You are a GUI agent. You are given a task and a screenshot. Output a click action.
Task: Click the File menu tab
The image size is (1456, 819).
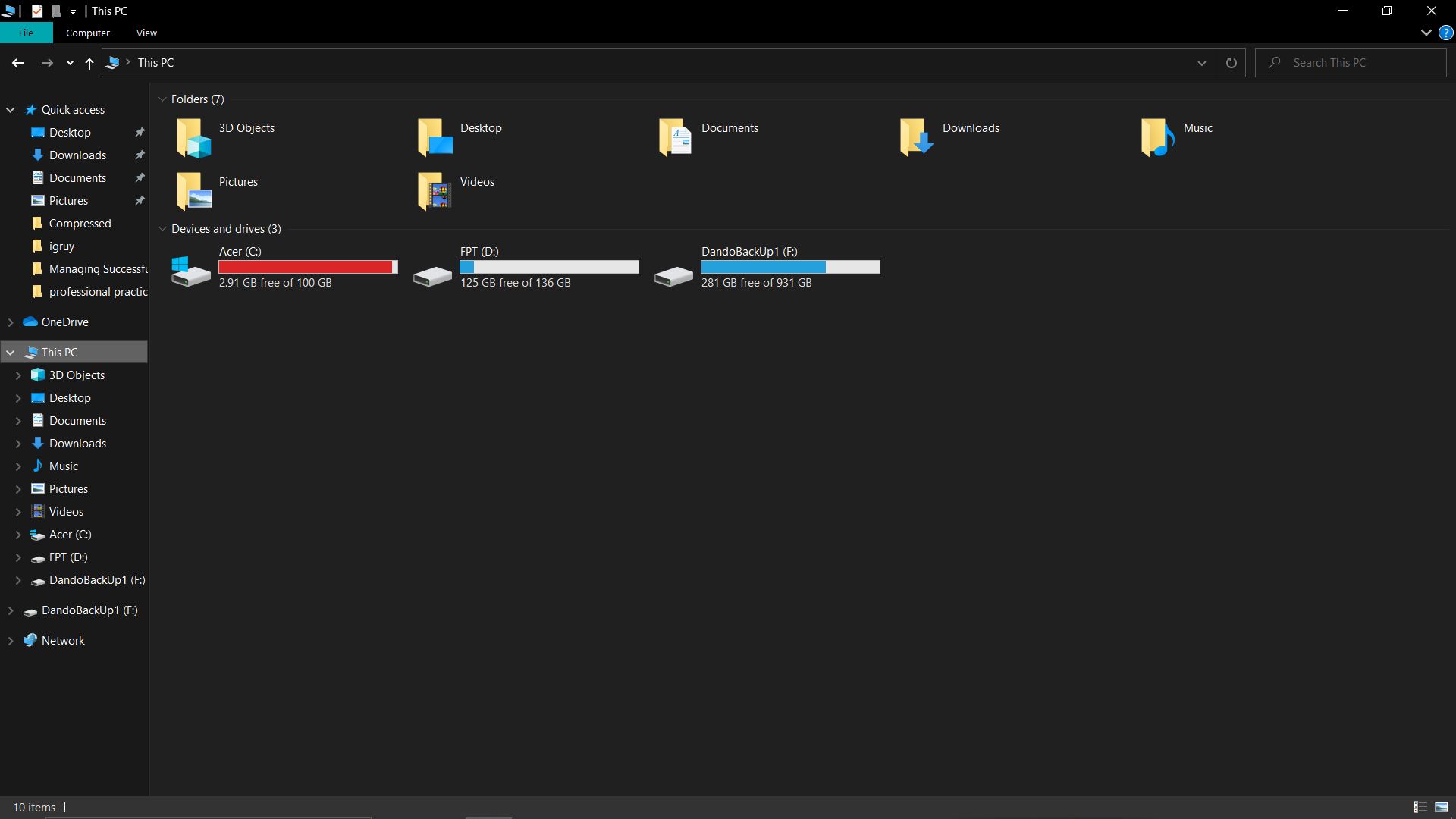point(25,33)
